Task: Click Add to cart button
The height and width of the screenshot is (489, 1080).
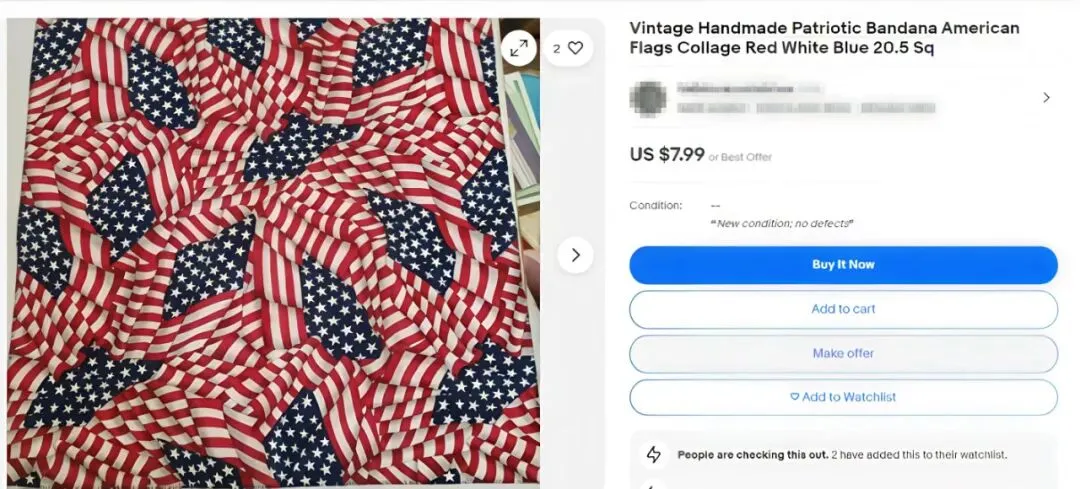Action: (843, 309)
